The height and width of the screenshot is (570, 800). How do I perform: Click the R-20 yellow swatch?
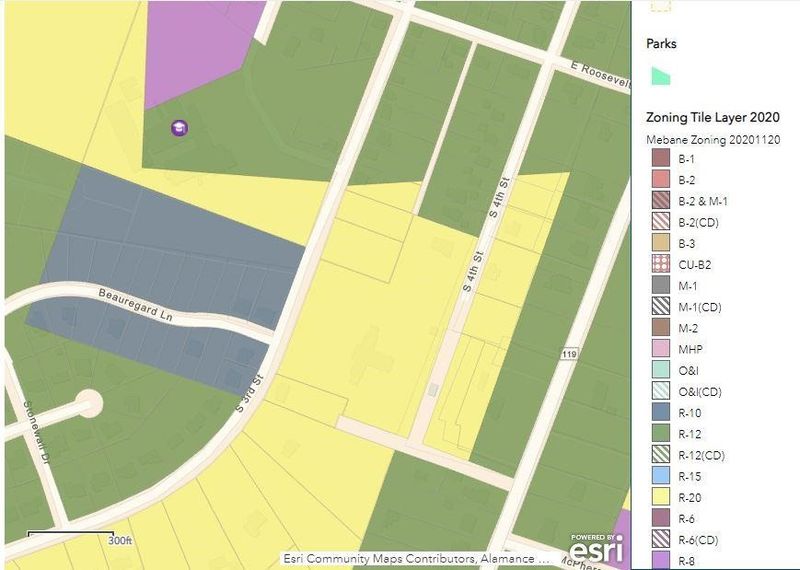[x=661, y=497]
